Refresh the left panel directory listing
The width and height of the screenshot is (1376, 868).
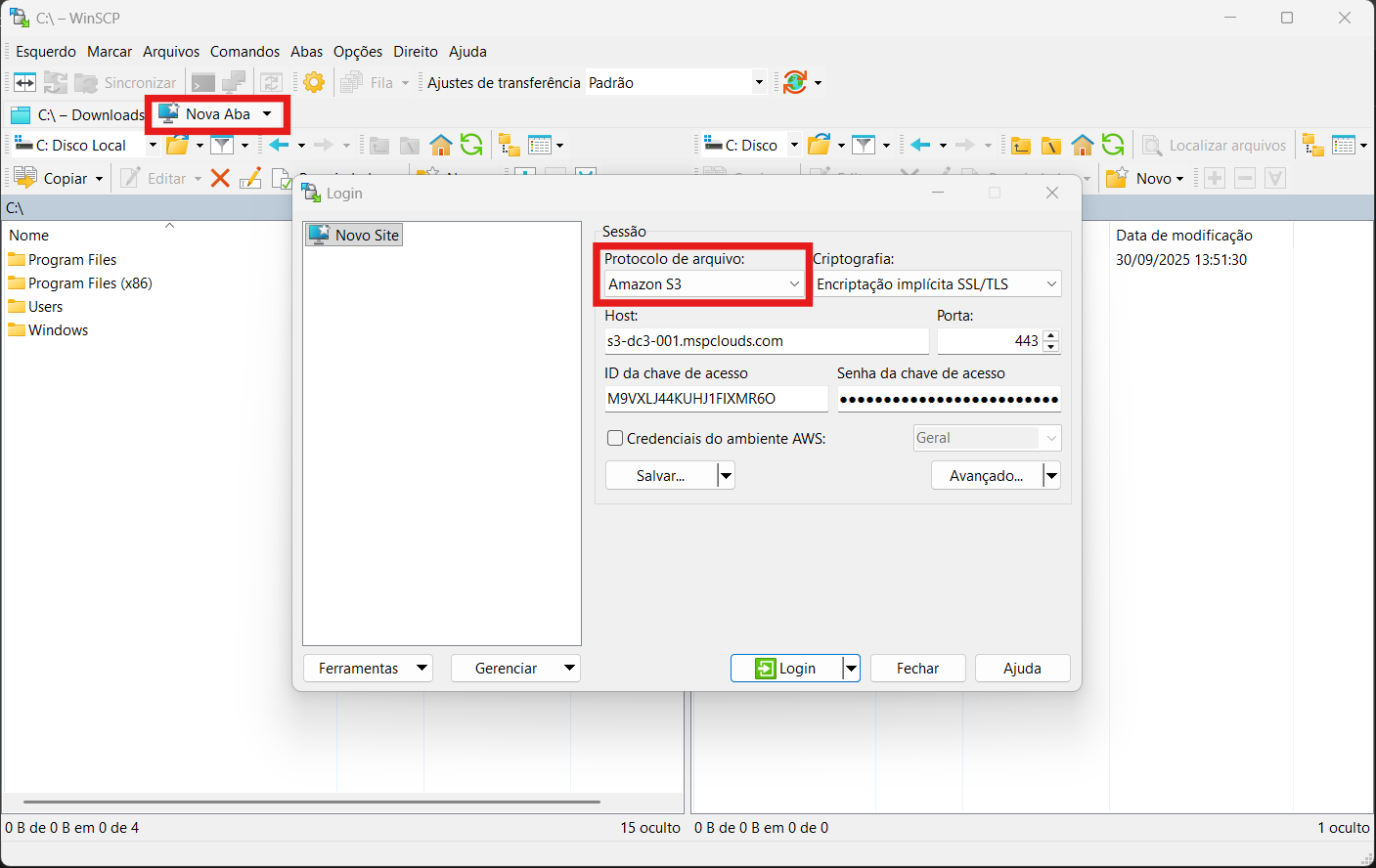[x=471, y=146]
